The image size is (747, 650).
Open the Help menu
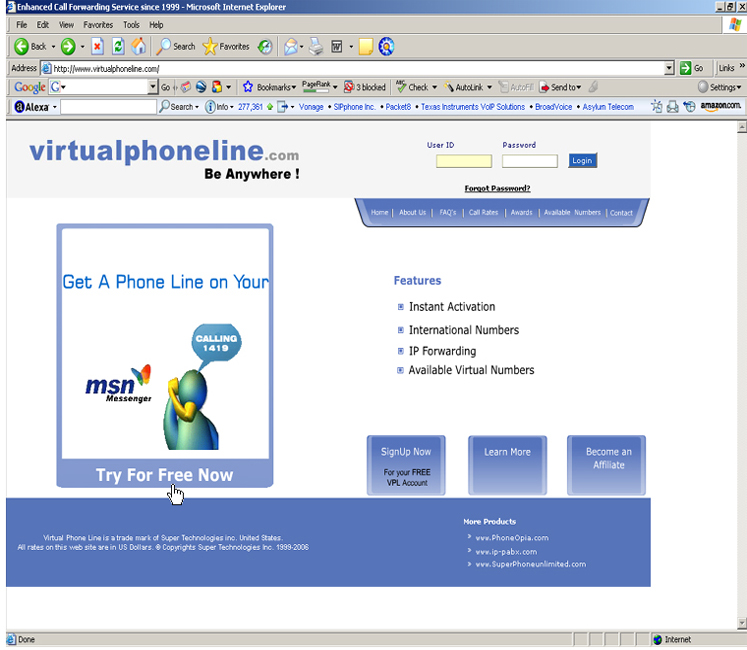(x=156, y=25)
